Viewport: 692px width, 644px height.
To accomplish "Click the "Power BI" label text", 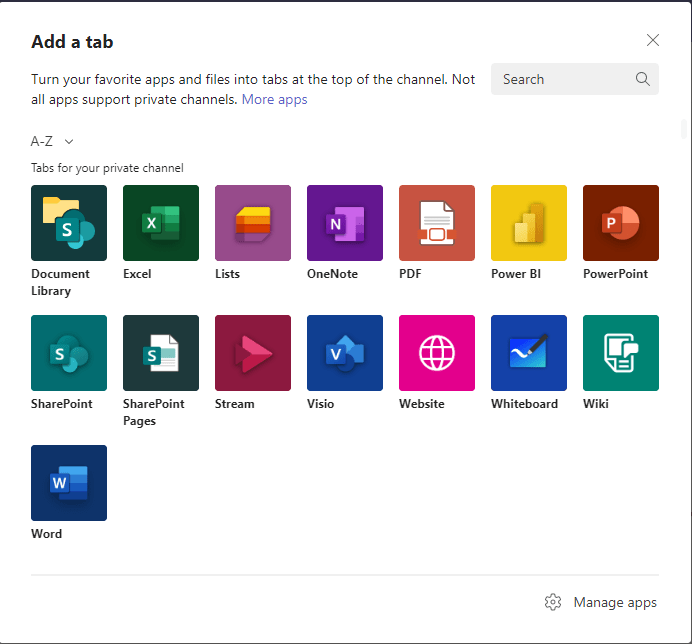I will (516, 274).
